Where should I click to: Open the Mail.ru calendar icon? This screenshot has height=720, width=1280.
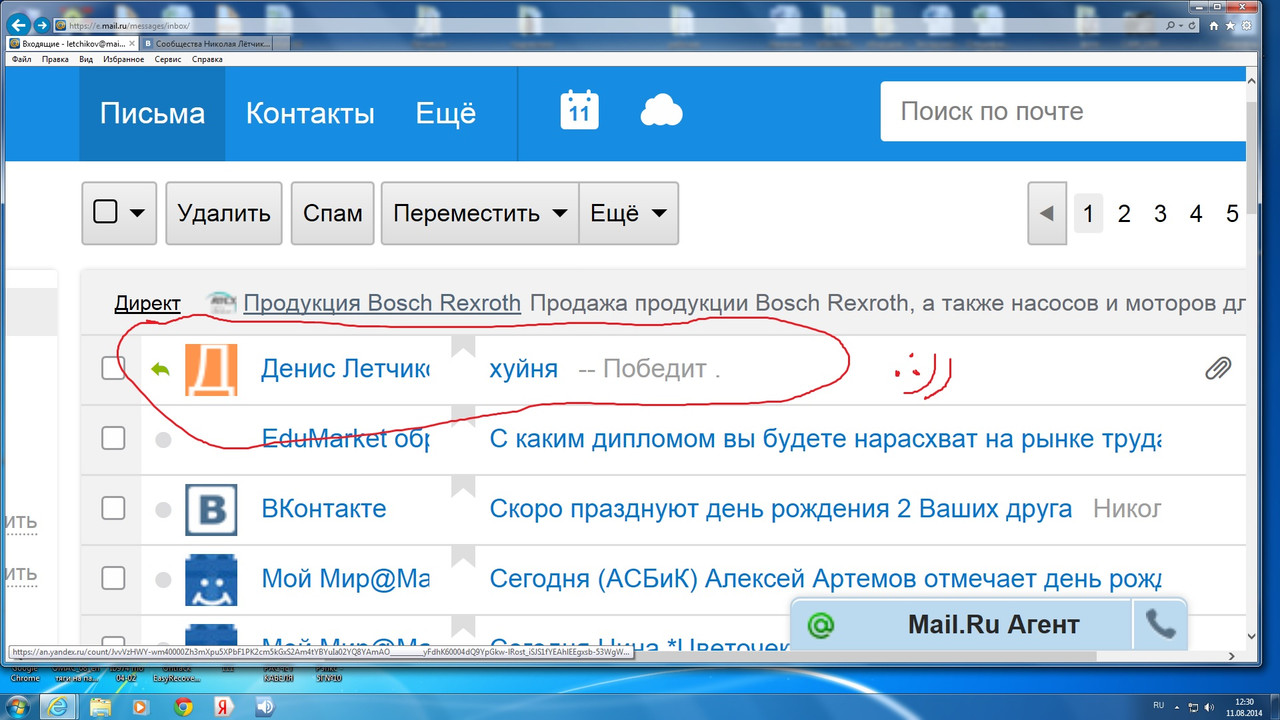click(x=579, y=111)
